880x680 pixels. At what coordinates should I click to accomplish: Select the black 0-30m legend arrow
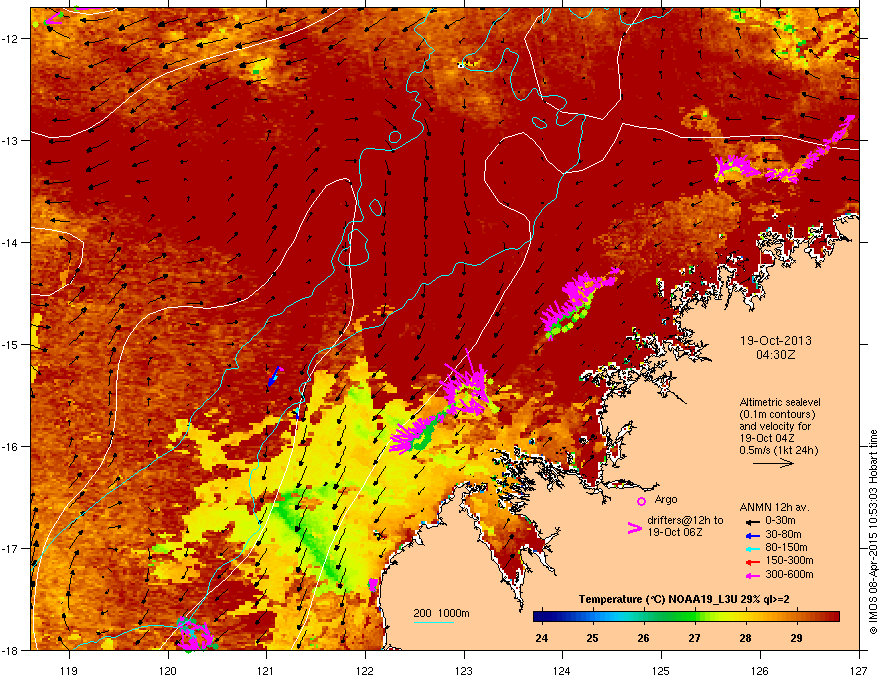(751, 521)
